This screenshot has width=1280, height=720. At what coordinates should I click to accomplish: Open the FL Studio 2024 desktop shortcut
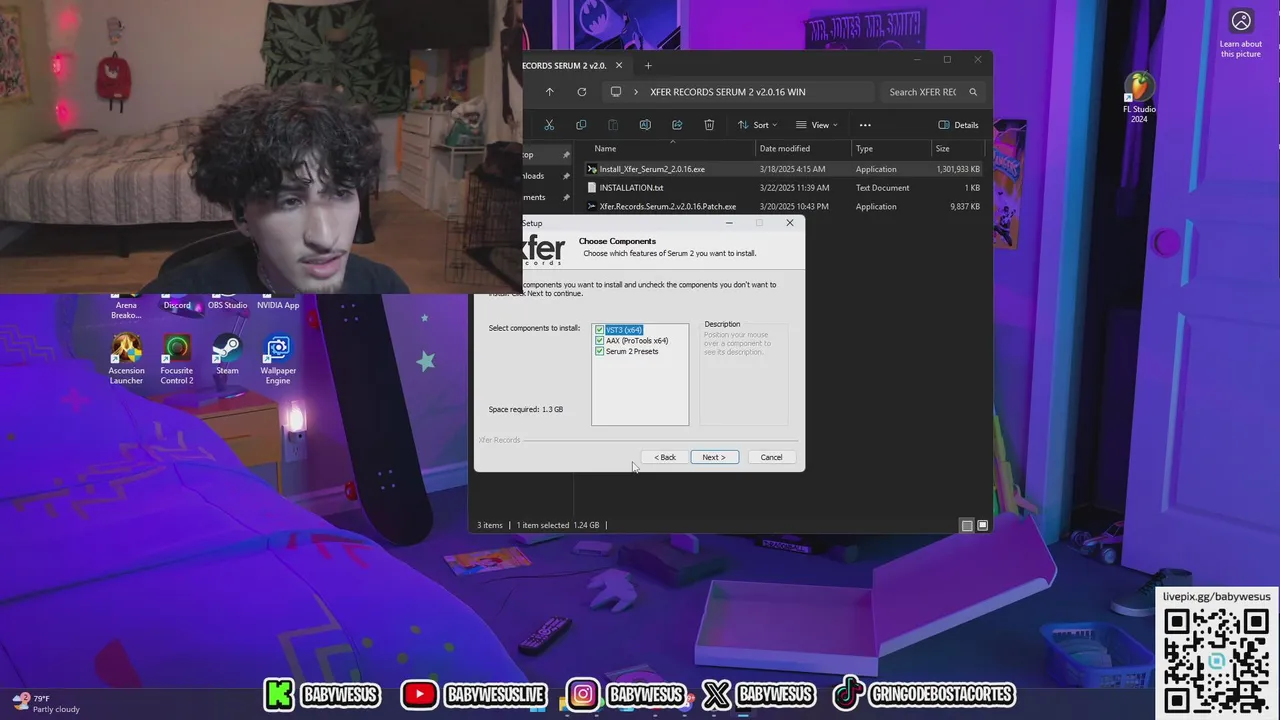[1139, 98]
